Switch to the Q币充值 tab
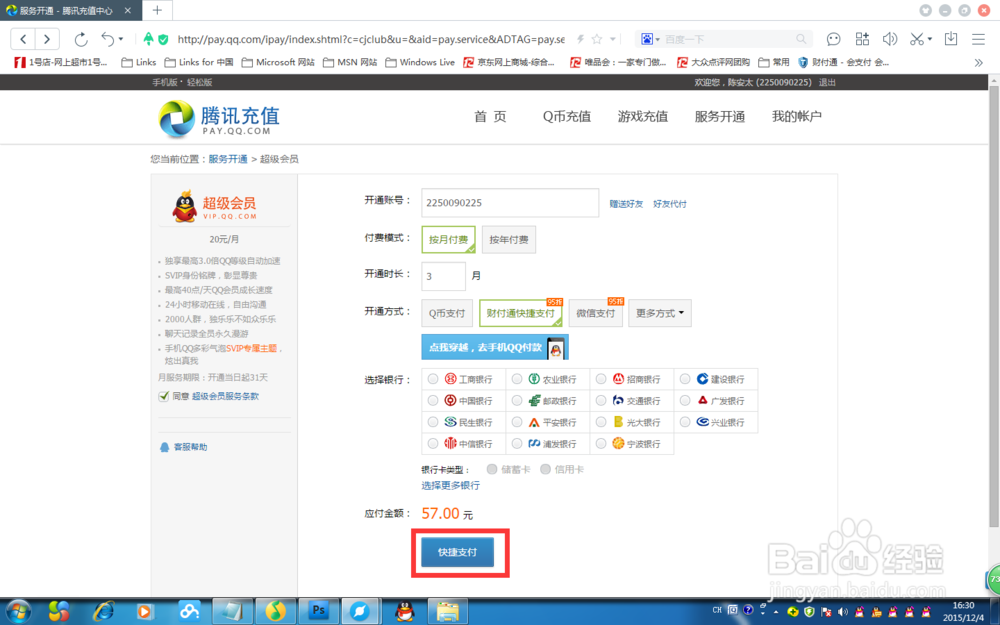The image size is (1000, 625). pos(566,116)
